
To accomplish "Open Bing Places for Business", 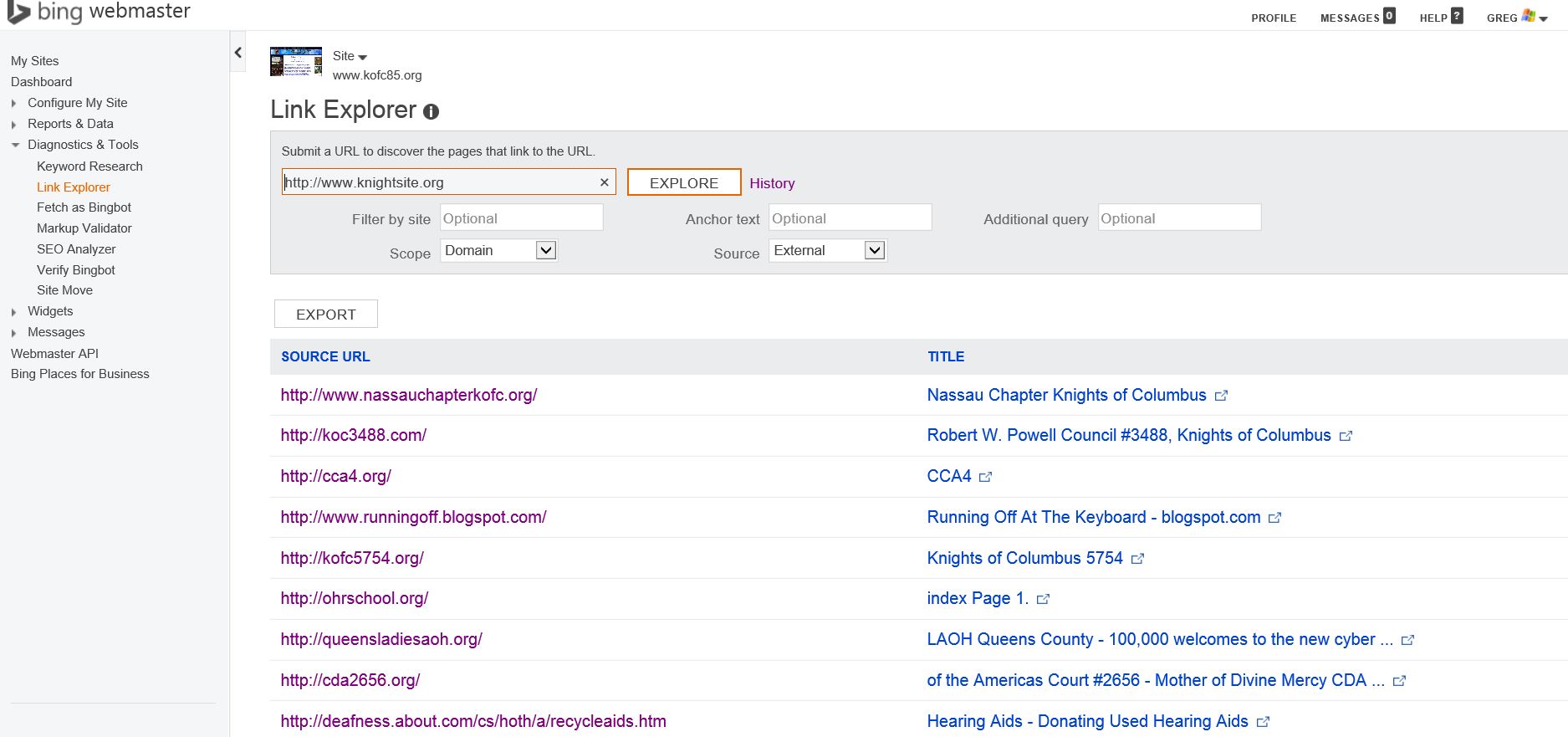I will [x=80, y=374].
